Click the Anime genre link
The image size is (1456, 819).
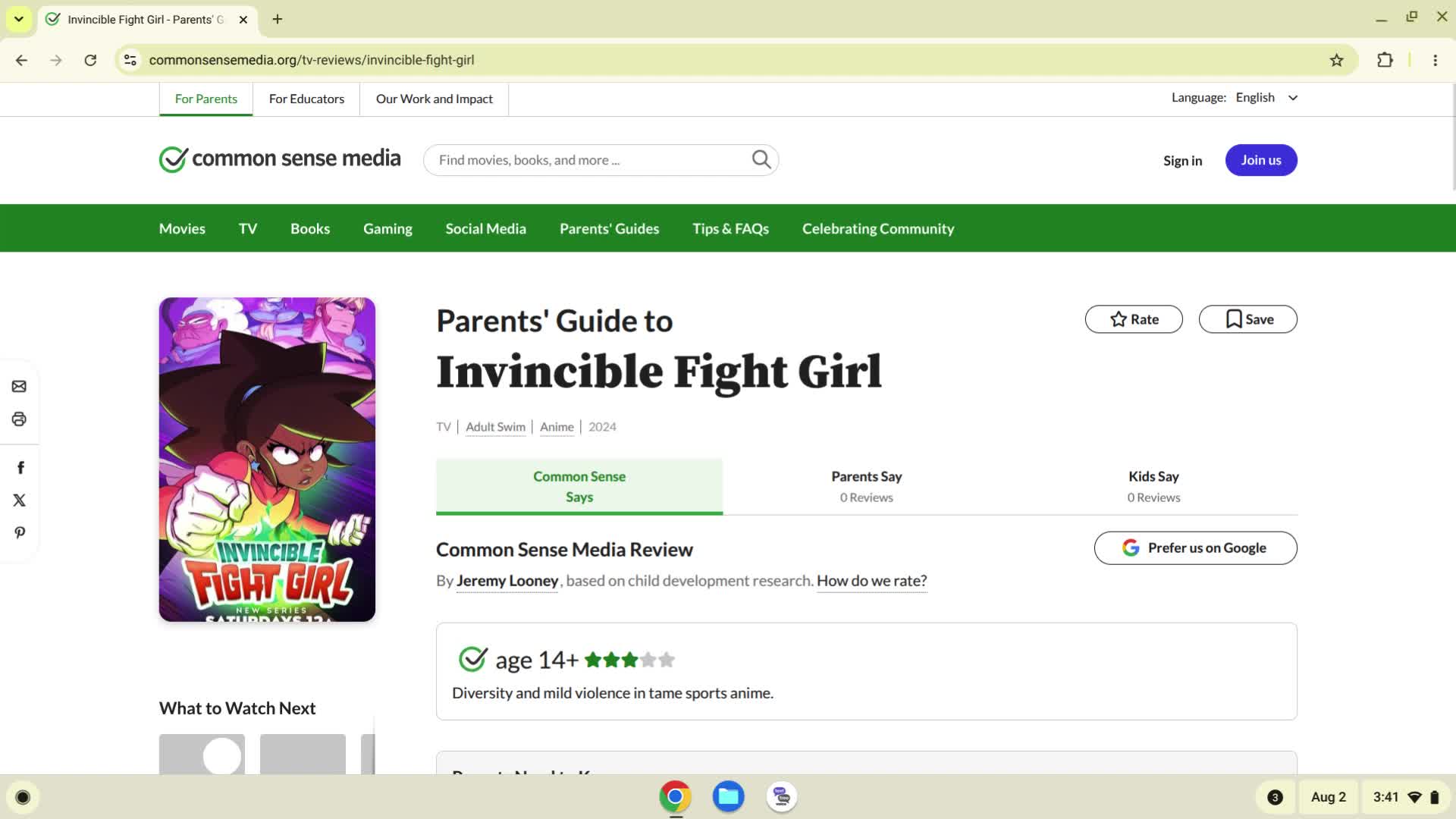click(557, 427)
